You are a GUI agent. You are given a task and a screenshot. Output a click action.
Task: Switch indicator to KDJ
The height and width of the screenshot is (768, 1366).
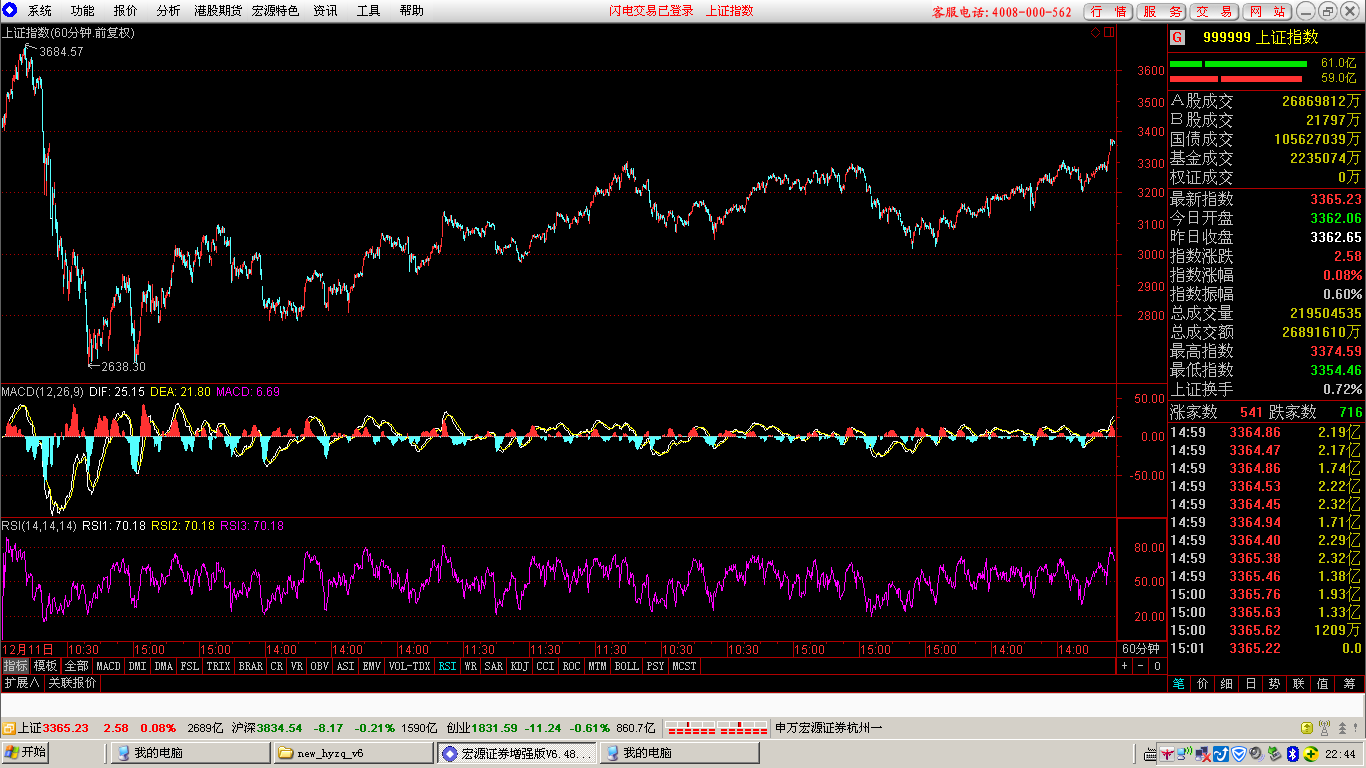(x=520, y=666)
